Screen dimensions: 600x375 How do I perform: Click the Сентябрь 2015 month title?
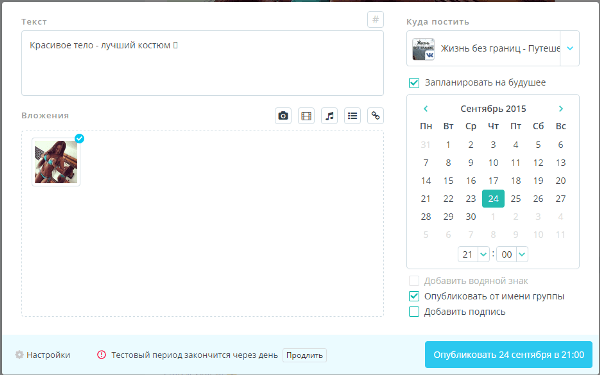click(x=493, y=109)
